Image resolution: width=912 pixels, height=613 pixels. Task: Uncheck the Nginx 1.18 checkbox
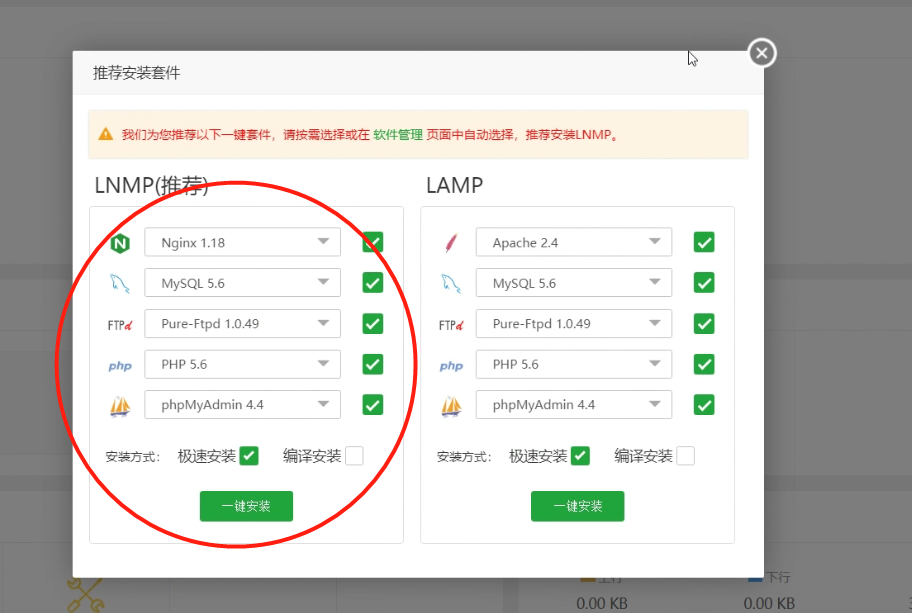pyautogui.click(x=372, y=242)
